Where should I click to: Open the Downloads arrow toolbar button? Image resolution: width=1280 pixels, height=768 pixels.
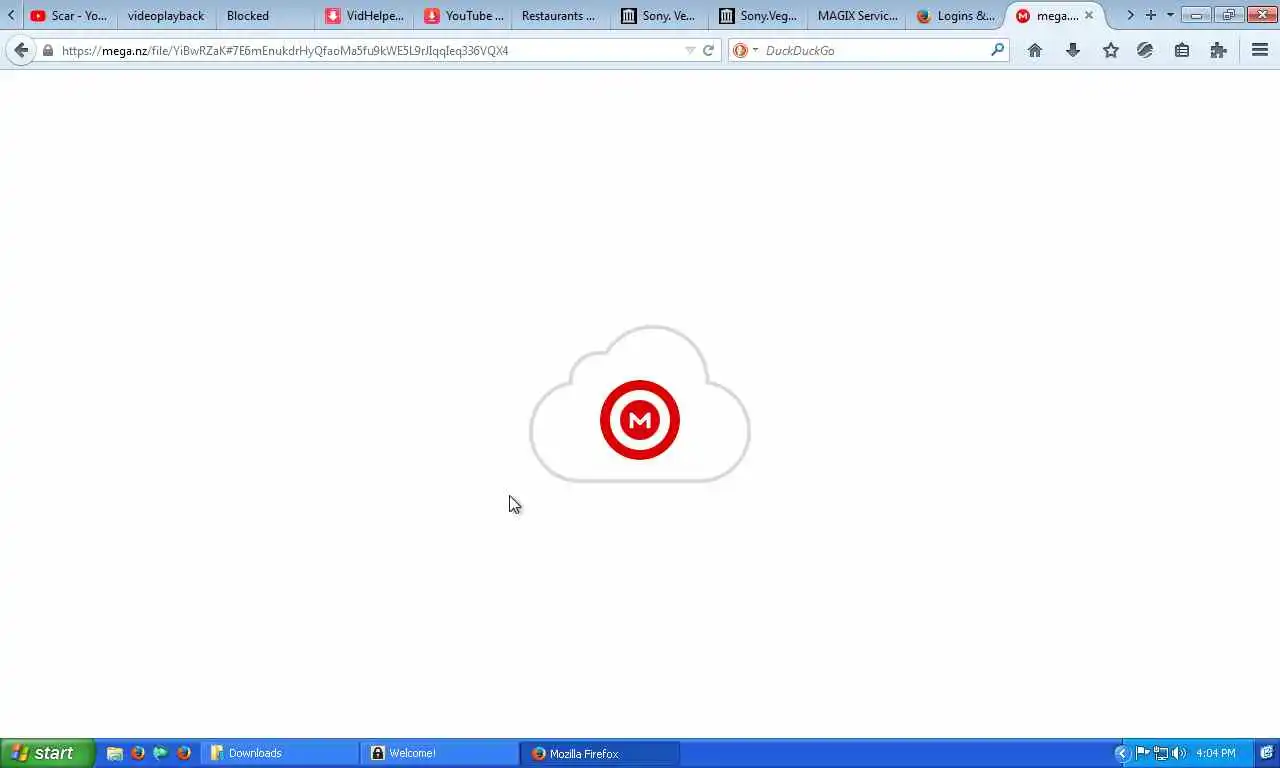[1073, 50]
